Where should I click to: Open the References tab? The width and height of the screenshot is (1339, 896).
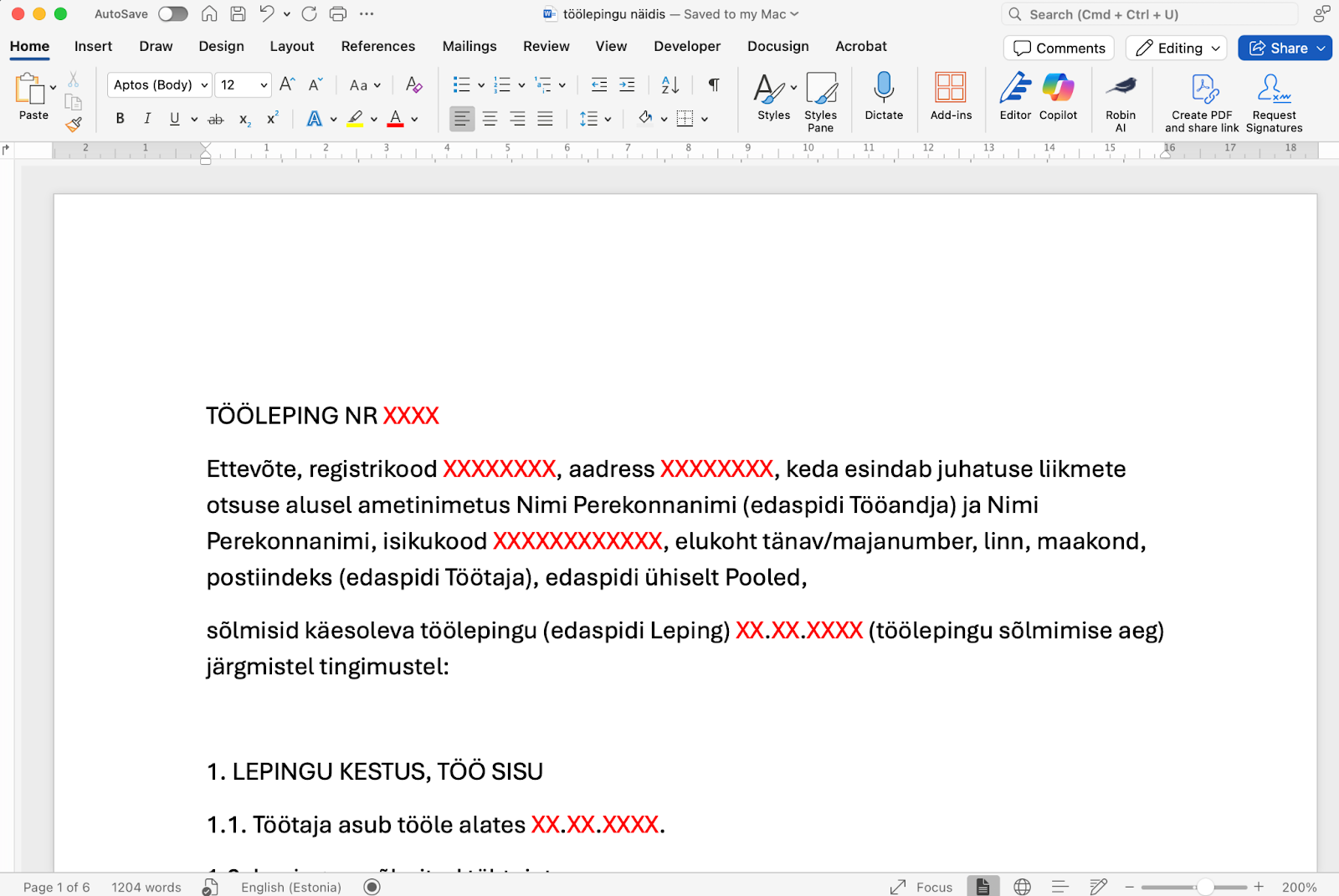point(377,46)
